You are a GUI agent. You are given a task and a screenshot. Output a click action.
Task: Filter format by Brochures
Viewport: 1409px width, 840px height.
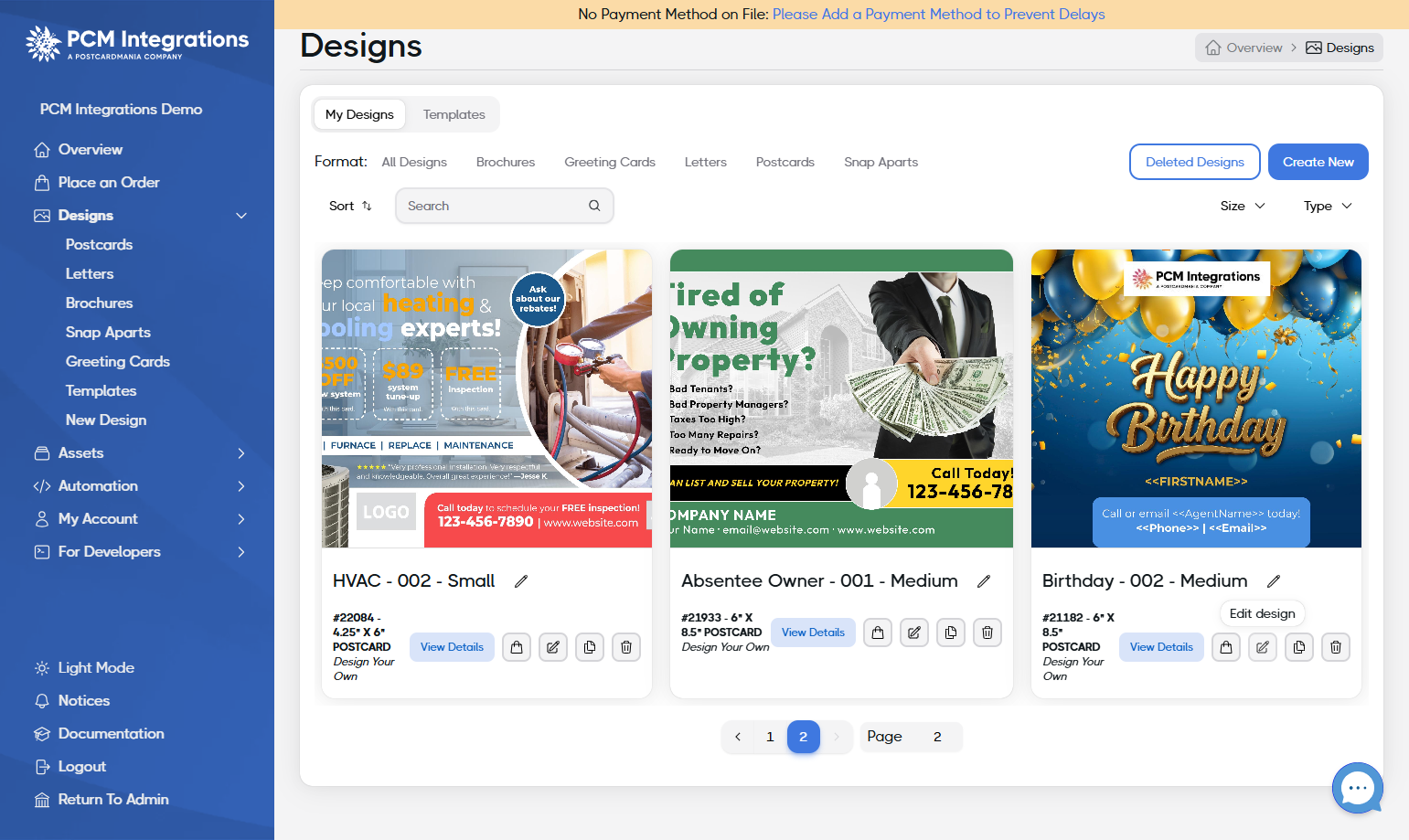click(x=506, y=162)
